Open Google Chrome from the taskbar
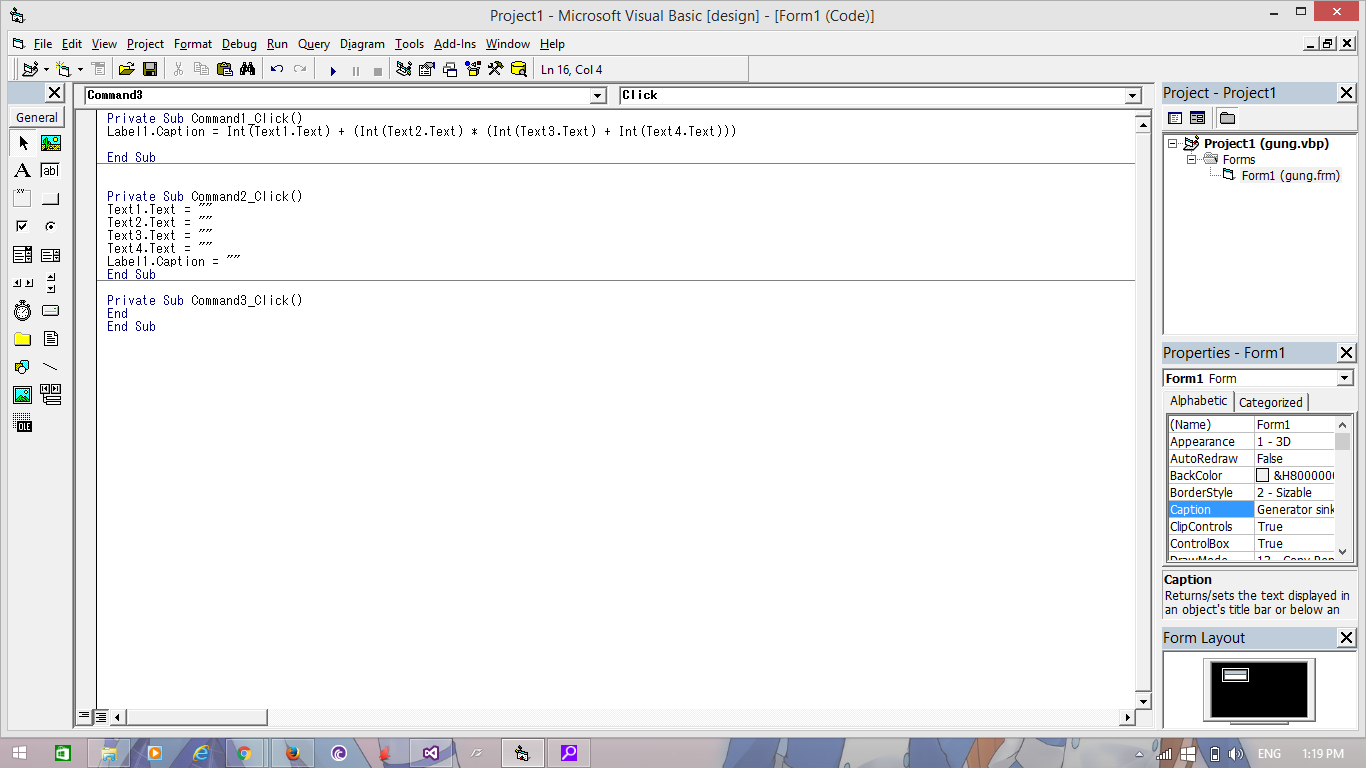The image size is (1366, 768). coord(245,753)
